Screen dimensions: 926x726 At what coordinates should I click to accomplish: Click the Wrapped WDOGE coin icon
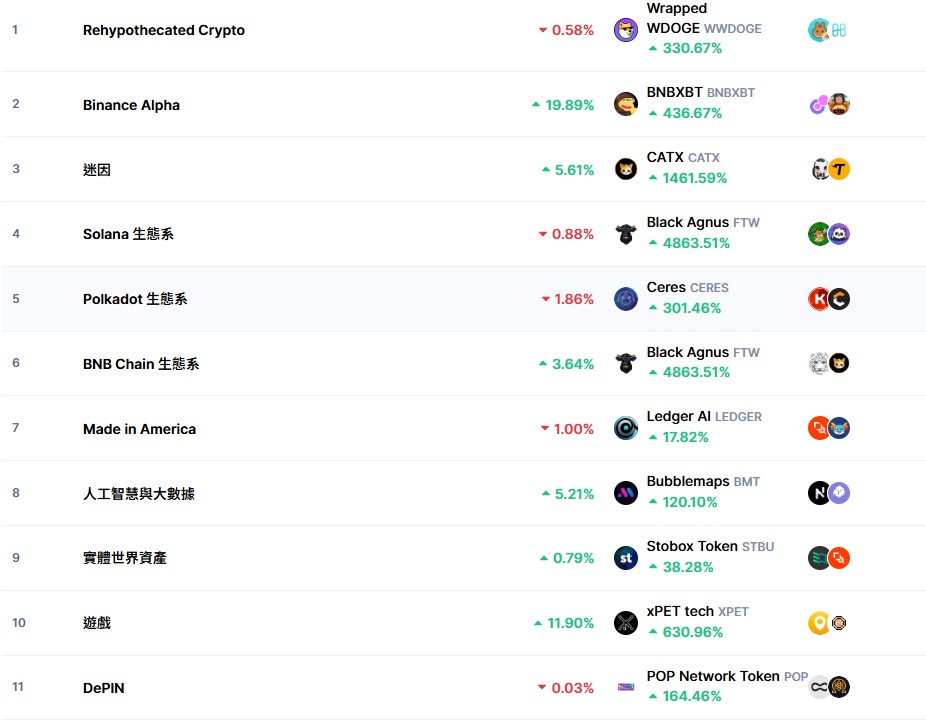point(625,30)
